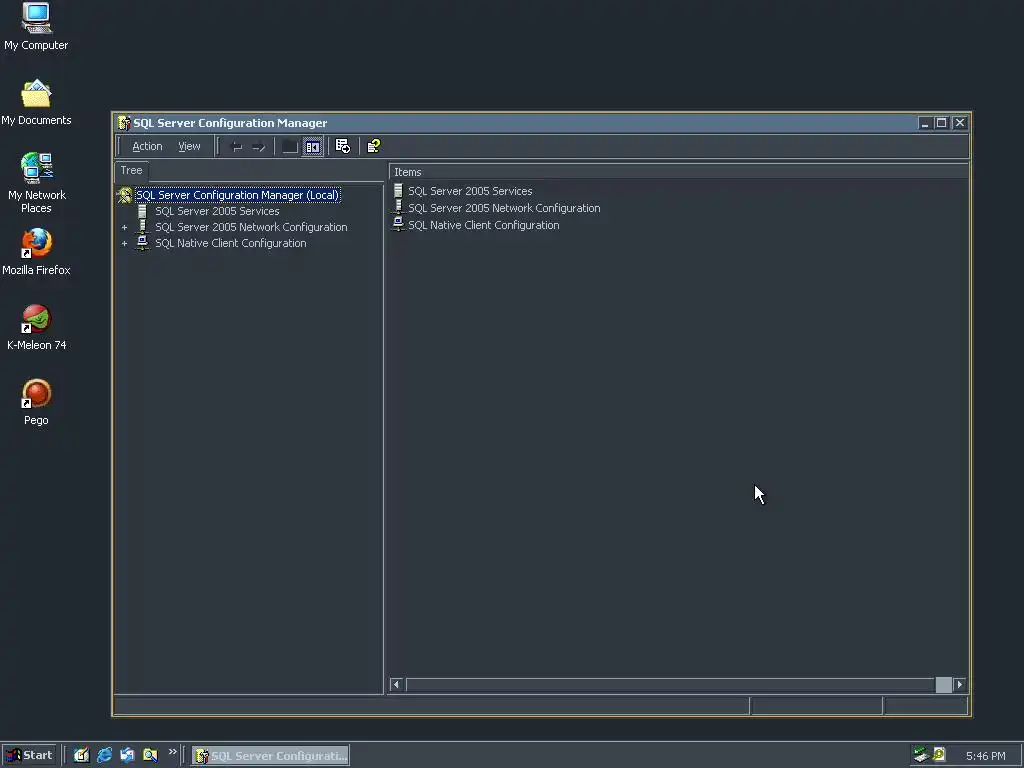Click the Help toolbar icon
The width and height of the screenshot is (1024, 768).
click(x=374, y=146)
